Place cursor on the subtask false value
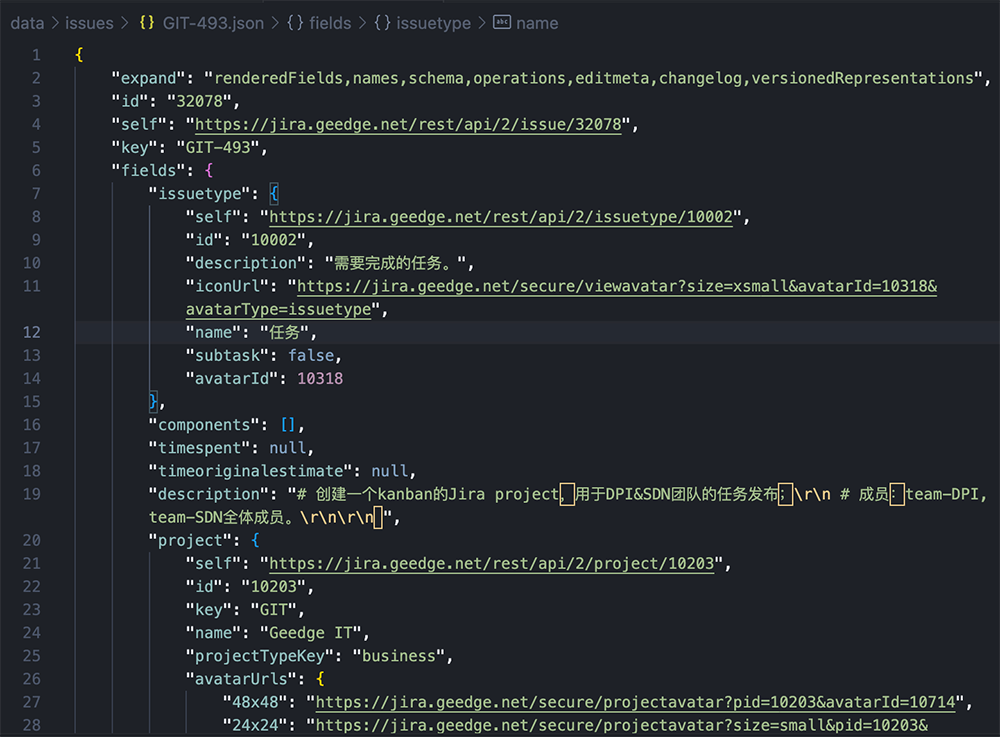The width and height of the screenshot is (1000, 737). pyautogui.click(x=313, y=356)
